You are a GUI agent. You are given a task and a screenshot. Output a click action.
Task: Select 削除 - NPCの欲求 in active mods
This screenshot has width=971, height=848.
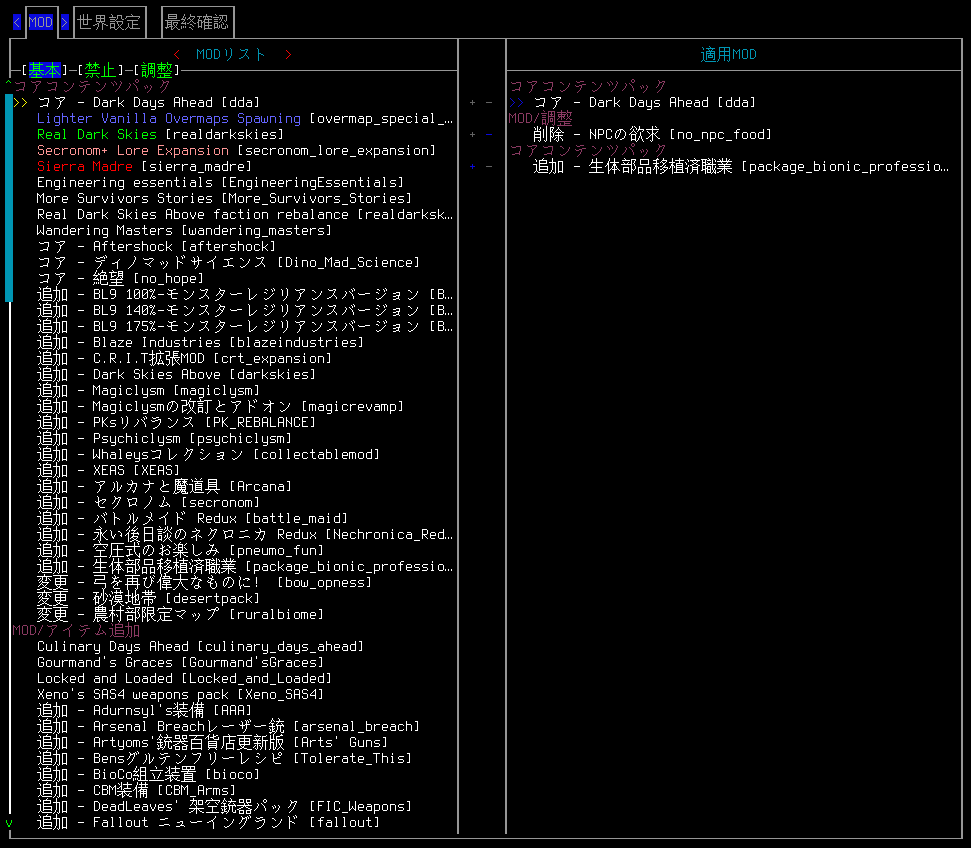coord(652,135)
